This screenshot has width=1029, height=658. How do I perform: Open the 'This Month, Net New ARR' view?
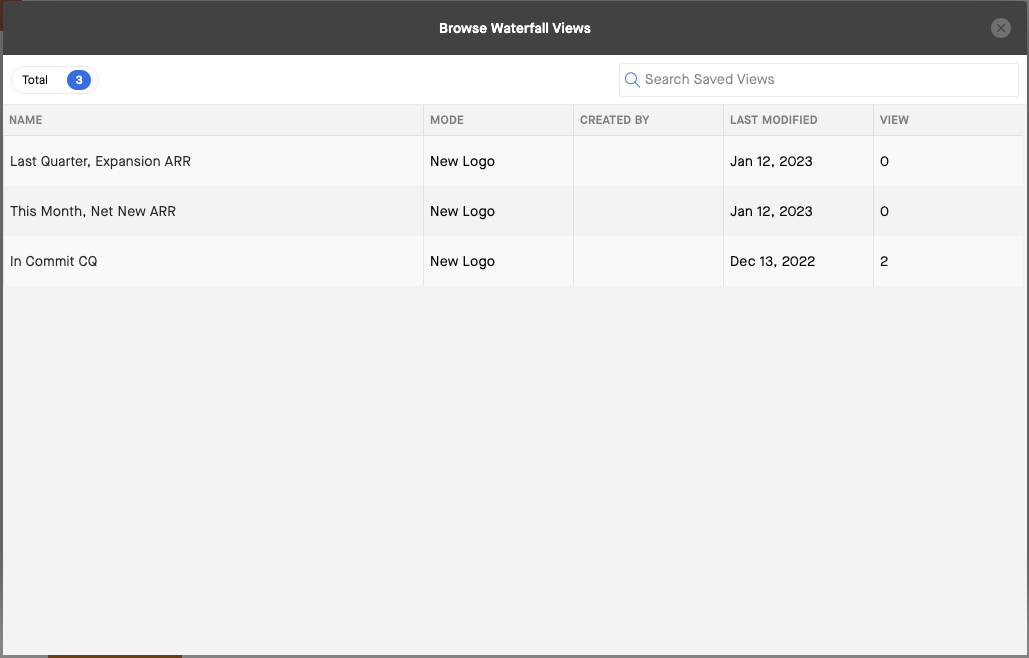93,211
